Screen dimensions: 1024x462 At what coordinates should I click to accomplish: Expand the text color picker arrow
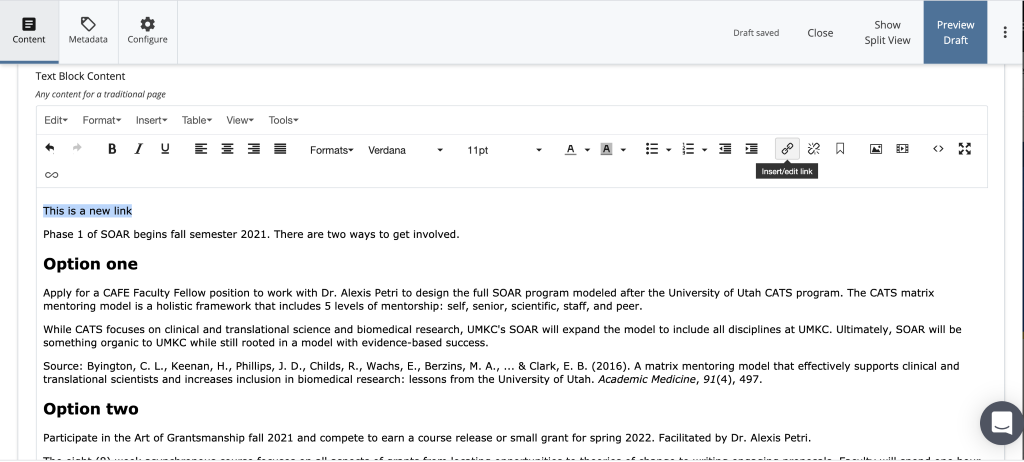pos(587,150)
